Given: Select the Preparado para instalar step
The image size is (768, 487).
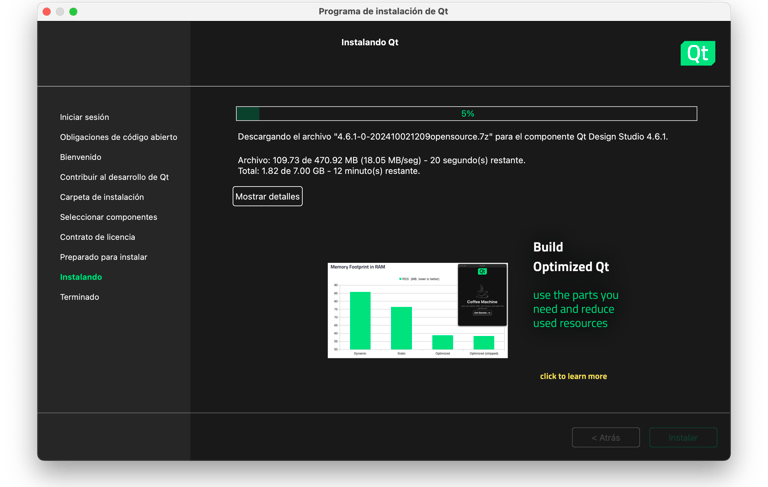Looking at the screenshot, I should [x=103, y=257].
